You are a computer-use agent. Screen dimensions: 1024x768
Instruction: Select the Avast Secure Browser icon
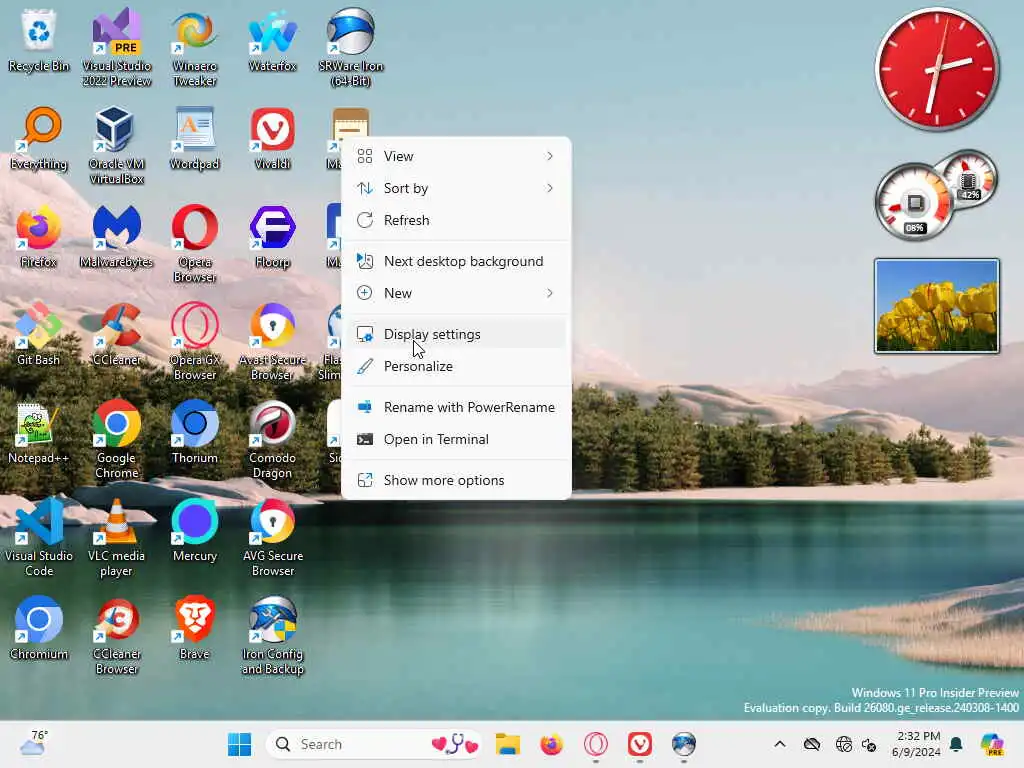(x=272, y=342)
